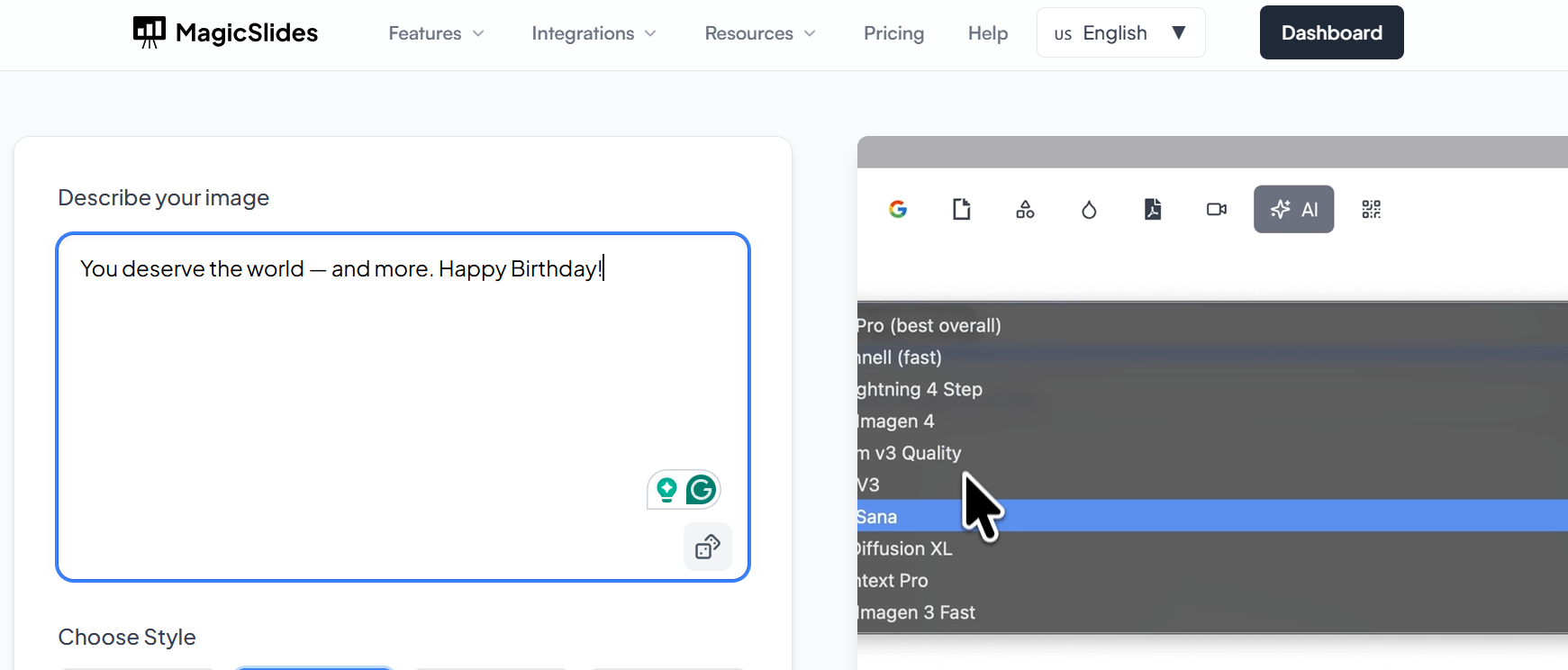Click the video camera icon
1568x670 pixels.
(1217, 210)
